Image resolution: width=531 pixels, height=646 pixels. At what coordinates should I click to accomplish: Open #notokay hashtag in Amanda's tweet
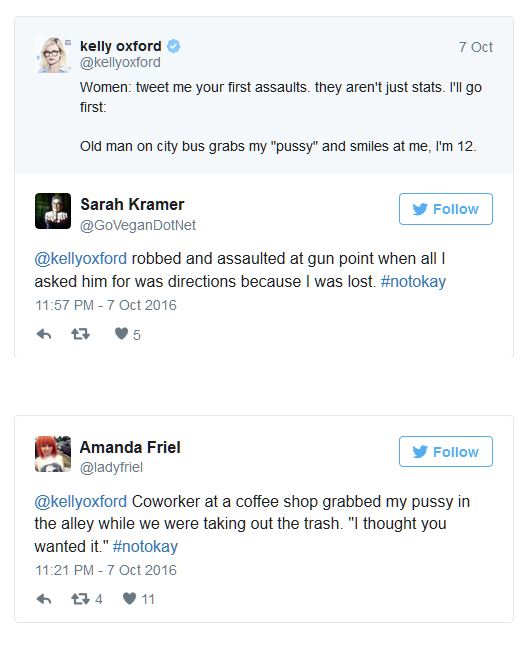point(145,547)
